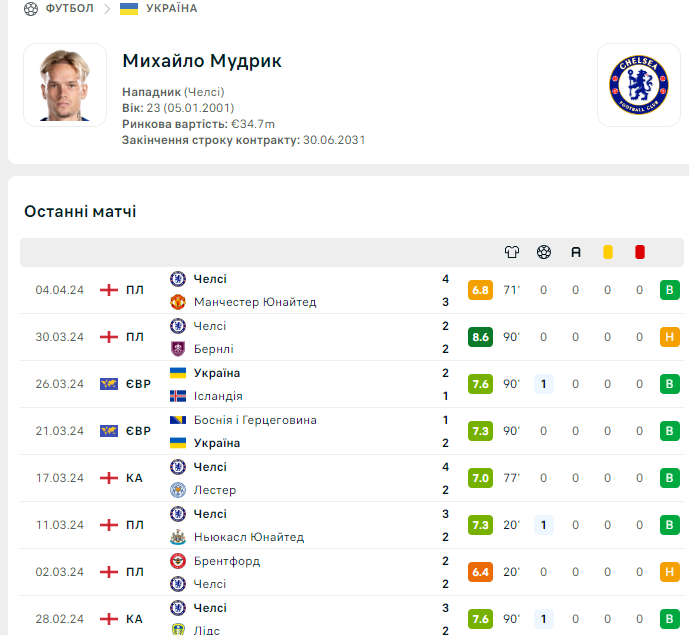
Task: Click the Ukraine flag in breadcrumb
Action: click(129, 8)
